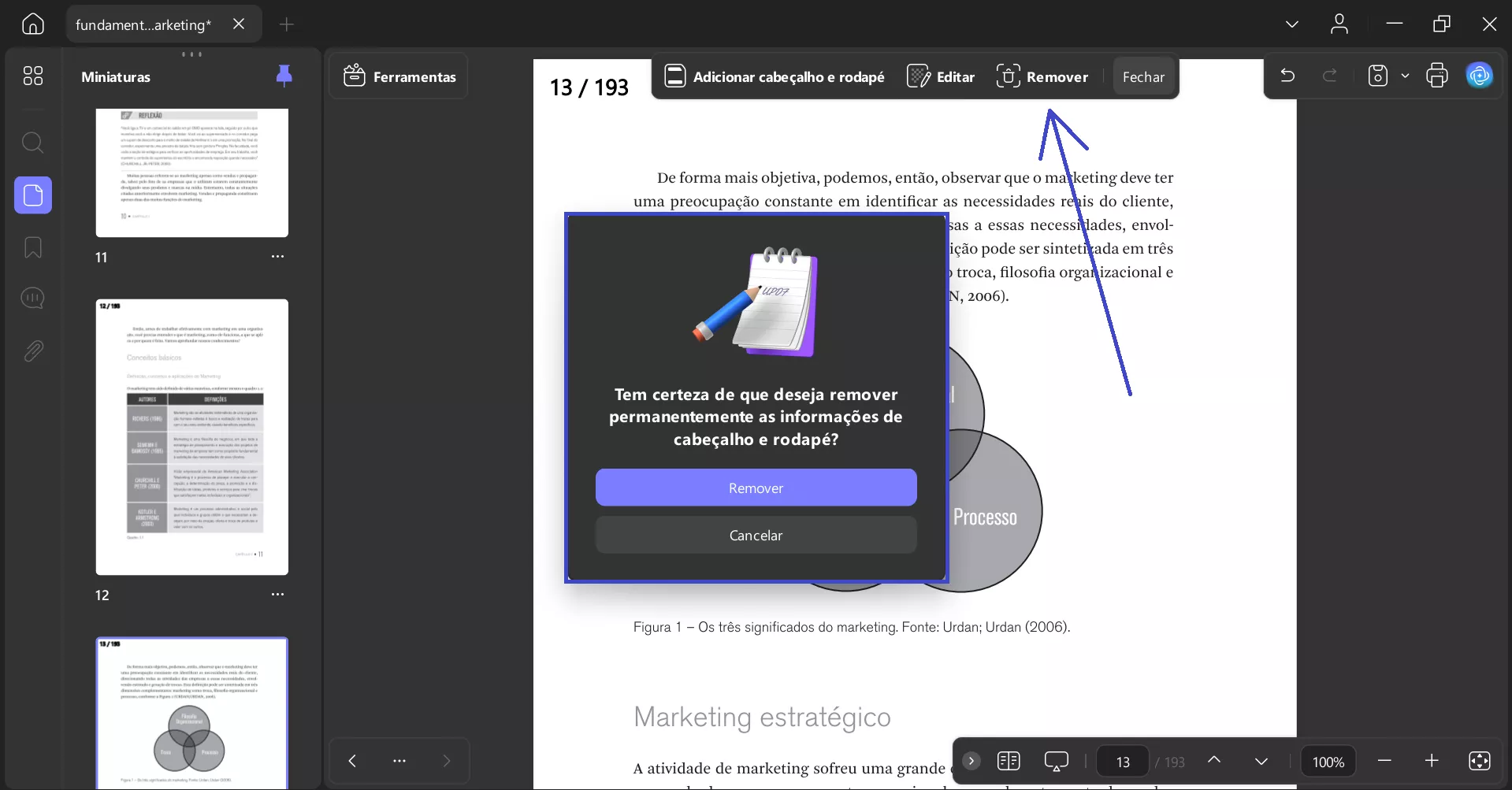Open the search tool in sidebar
Viewport: 1512px width, 790px height.
(x=33, y=143)
